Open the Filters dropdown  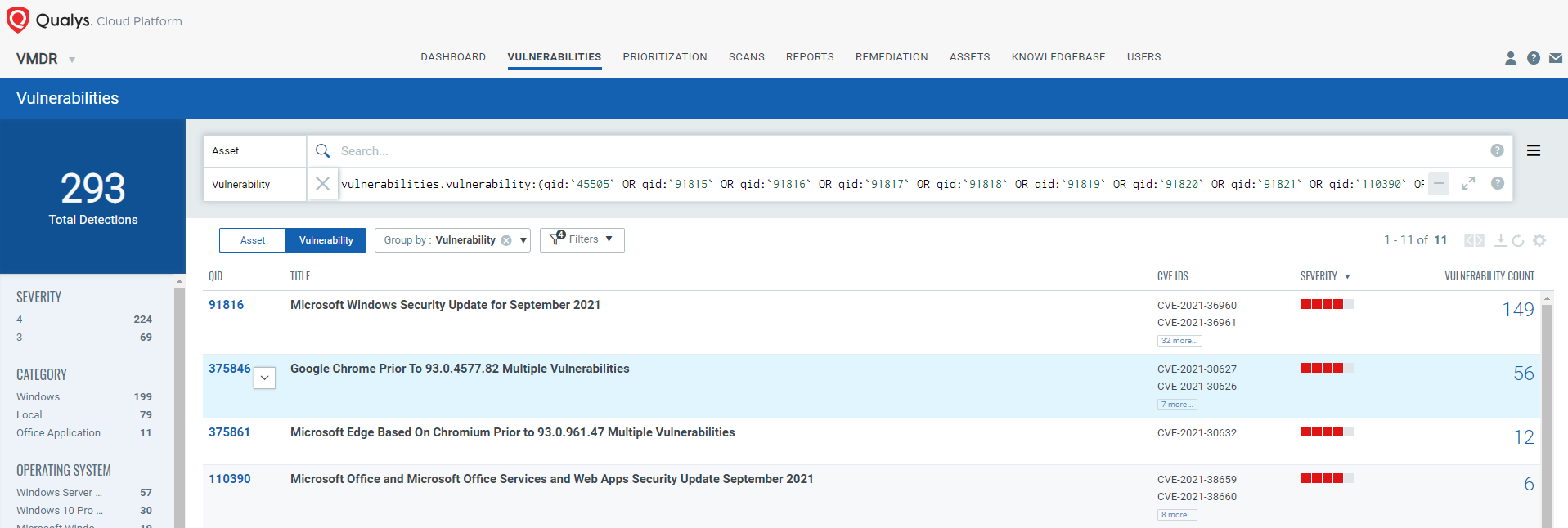[582, 239]
